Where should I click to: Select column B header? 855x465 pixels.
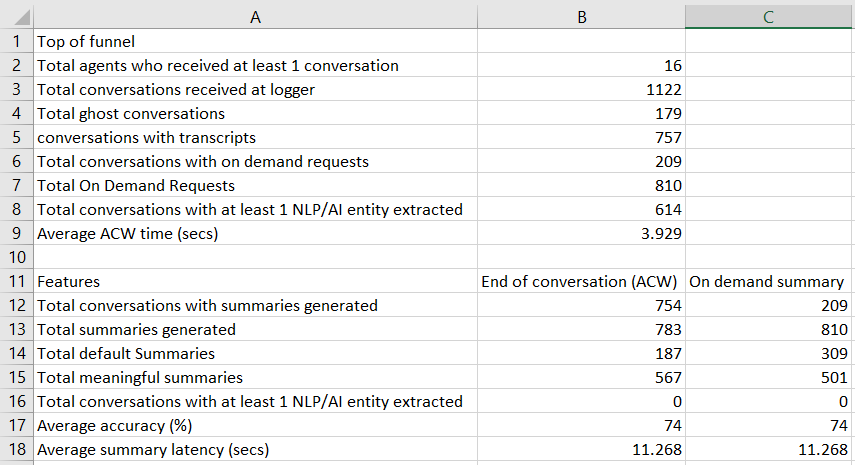pos(581,17)
